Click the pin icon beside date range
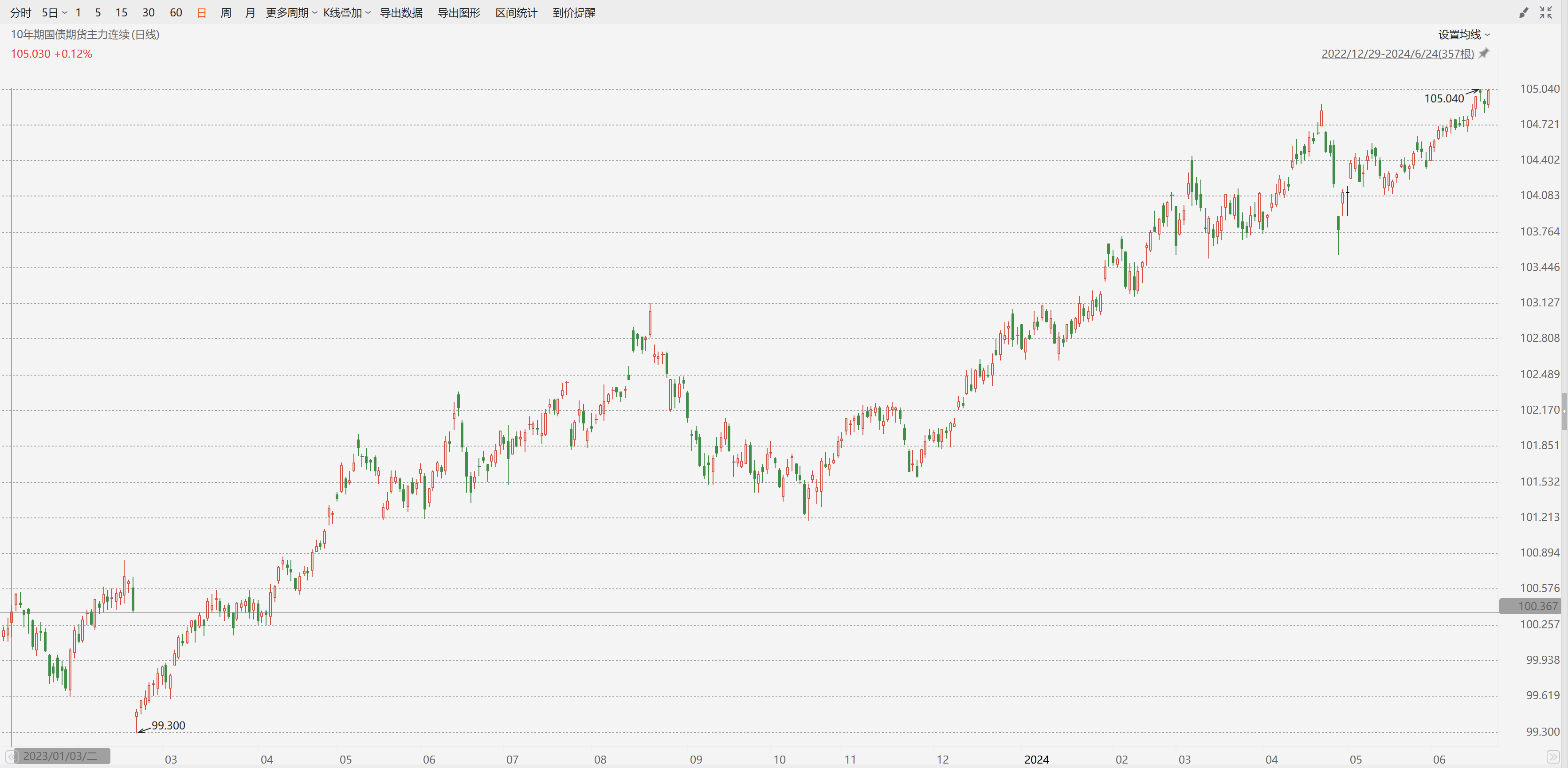Screen dimensions: 1568x768 tap(1484, 54)
